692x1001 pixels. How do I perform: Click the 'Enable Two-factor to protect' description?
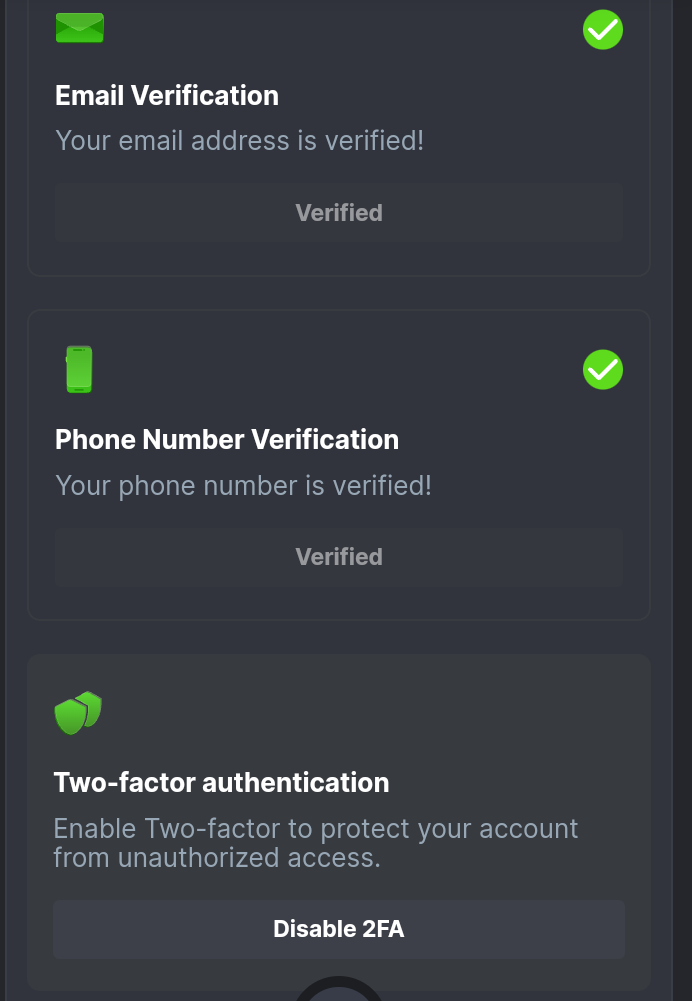click(315, 829)
